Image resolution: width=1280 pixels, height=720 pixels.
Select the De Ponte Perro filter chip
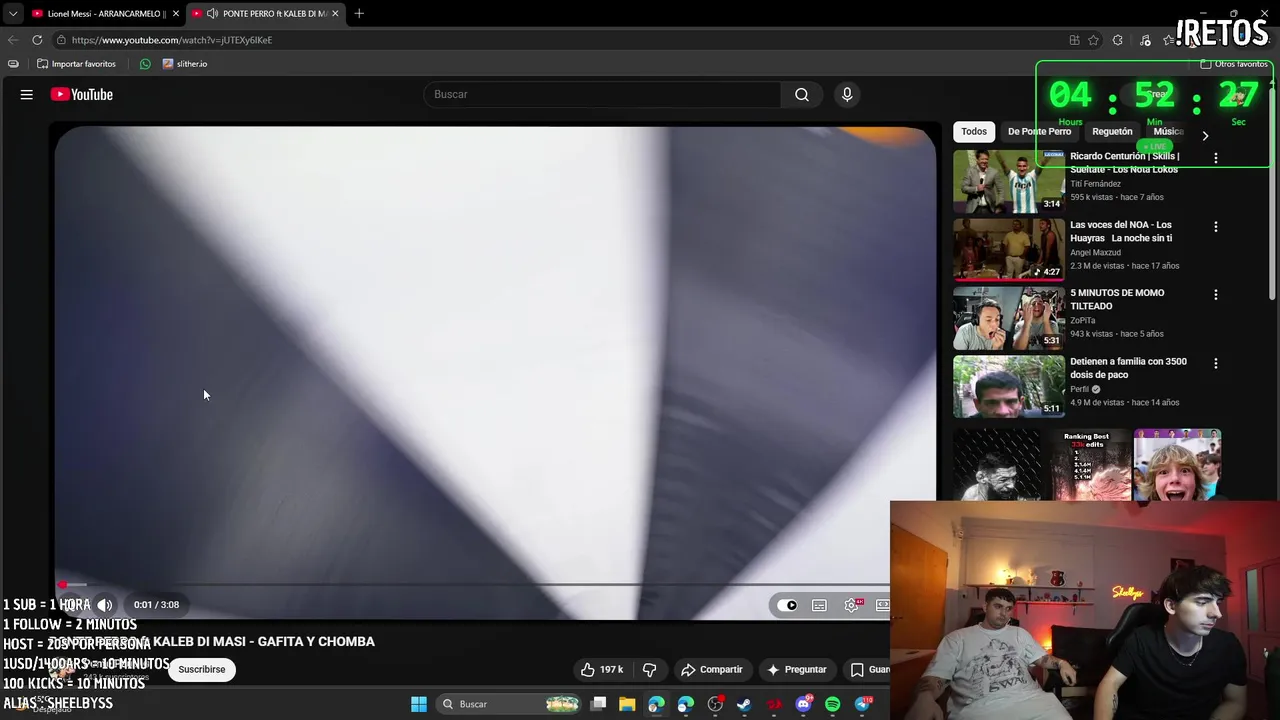[x=1039, y=131]
